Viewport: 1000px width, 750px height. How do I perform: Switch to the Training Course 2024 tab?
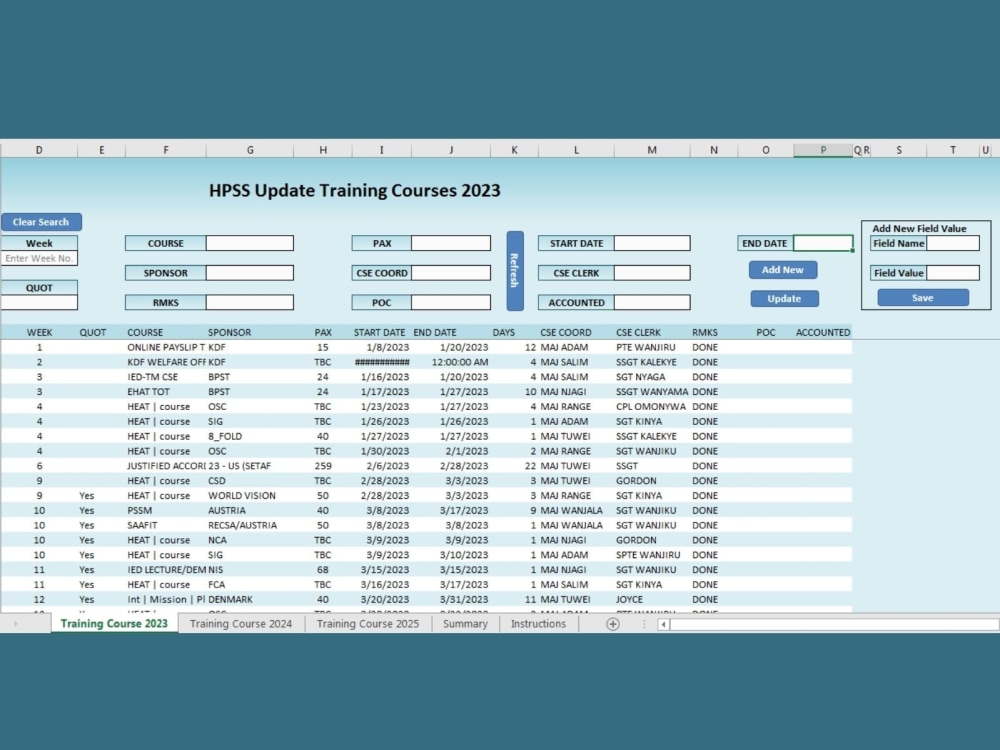point(240,623)
